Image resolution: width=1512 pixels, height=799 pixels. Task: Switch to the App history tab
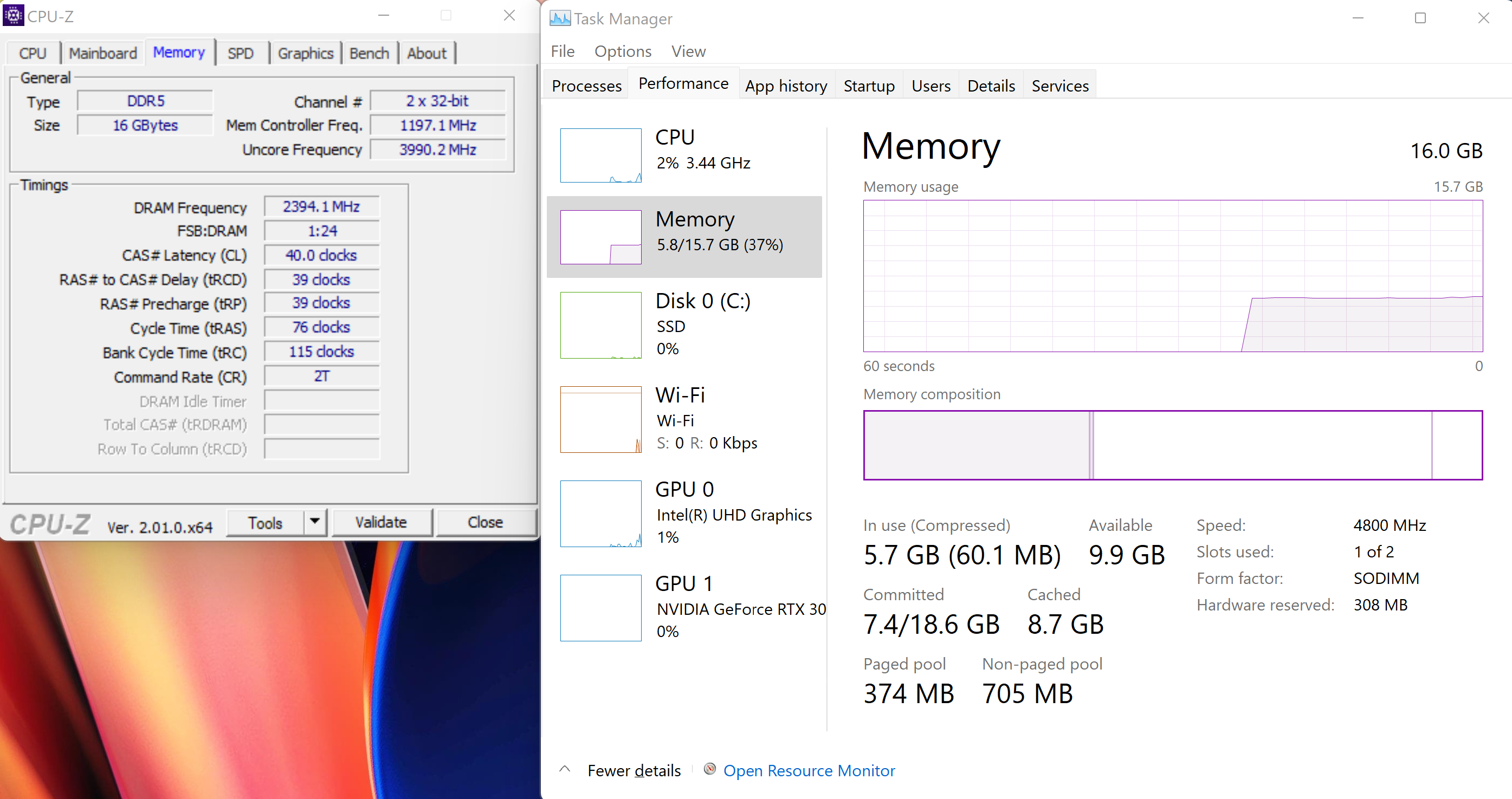click(x=786, y=86)
